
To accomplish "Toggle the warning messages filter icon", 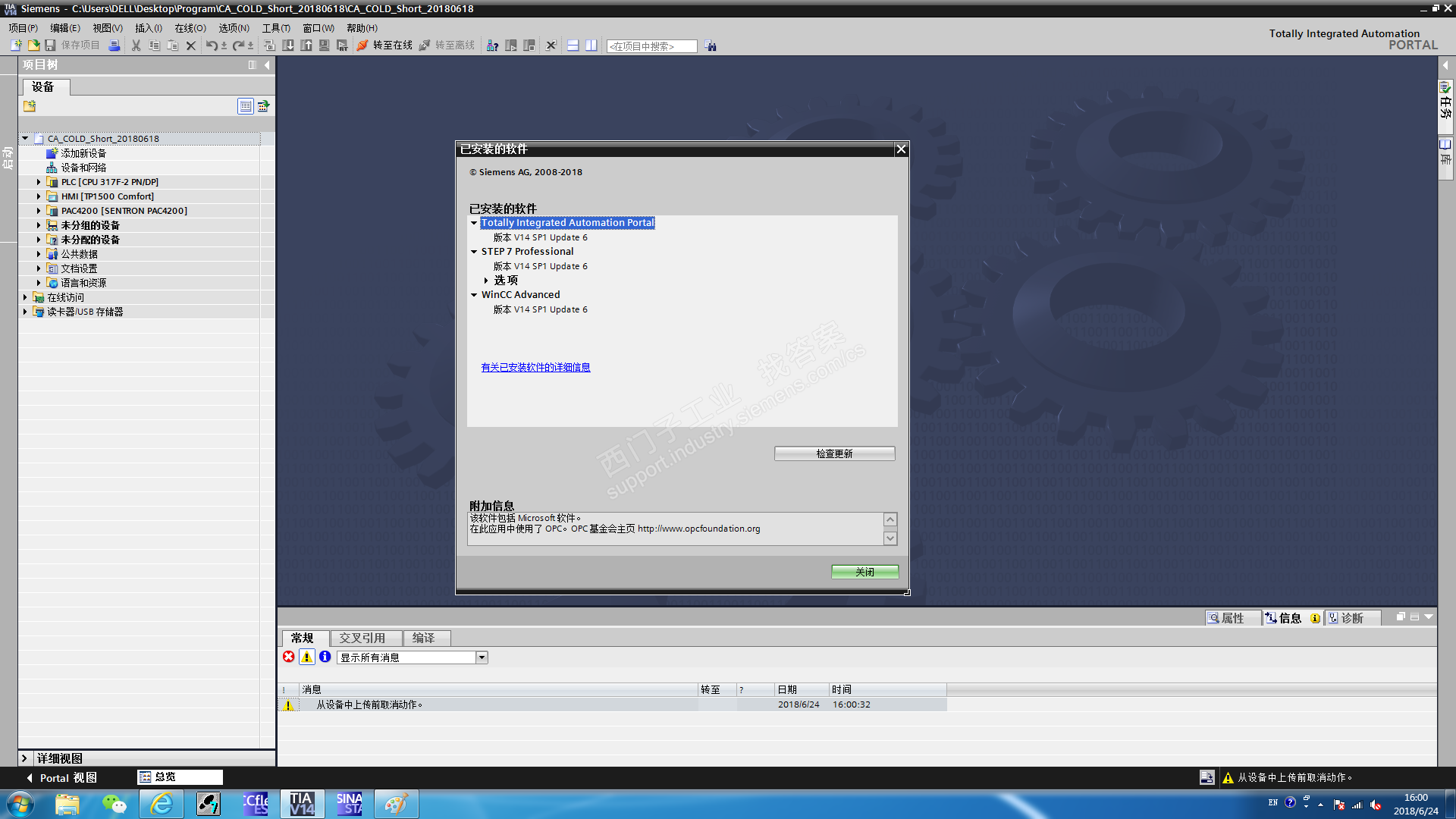I will coord(307,657).
